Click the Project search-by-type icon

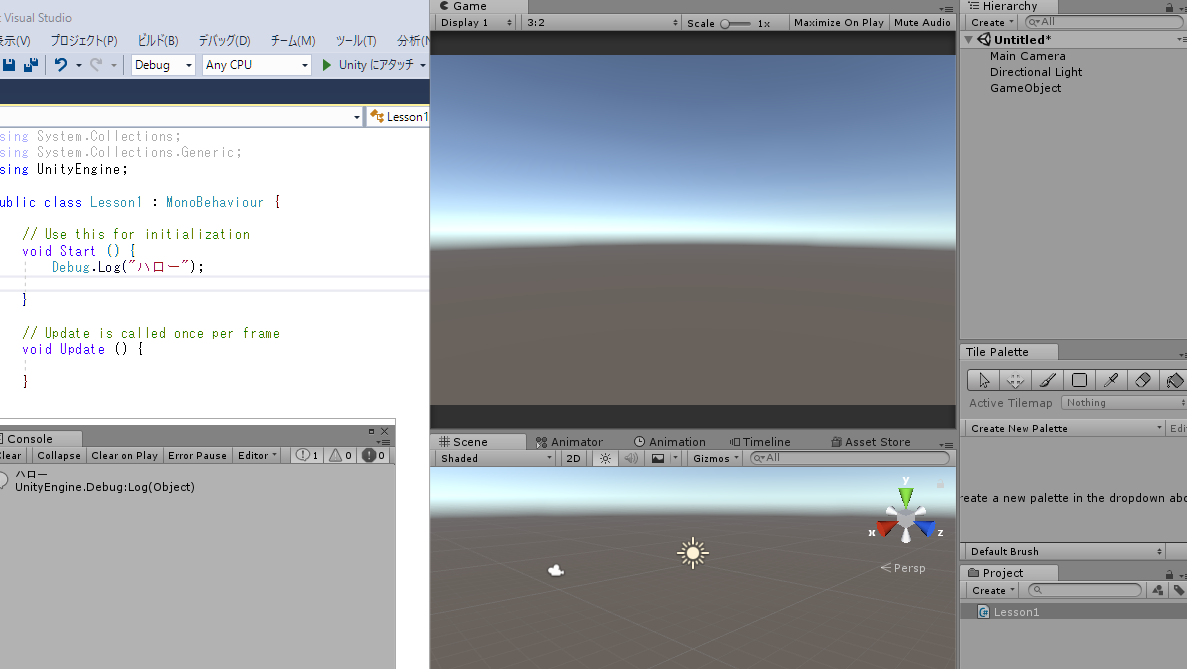click(1157, 590)
